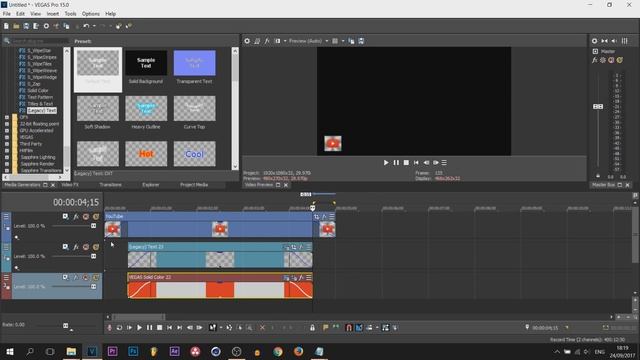Mute the Legacy Text video track
Screen dimensions: 640x360
86,247
